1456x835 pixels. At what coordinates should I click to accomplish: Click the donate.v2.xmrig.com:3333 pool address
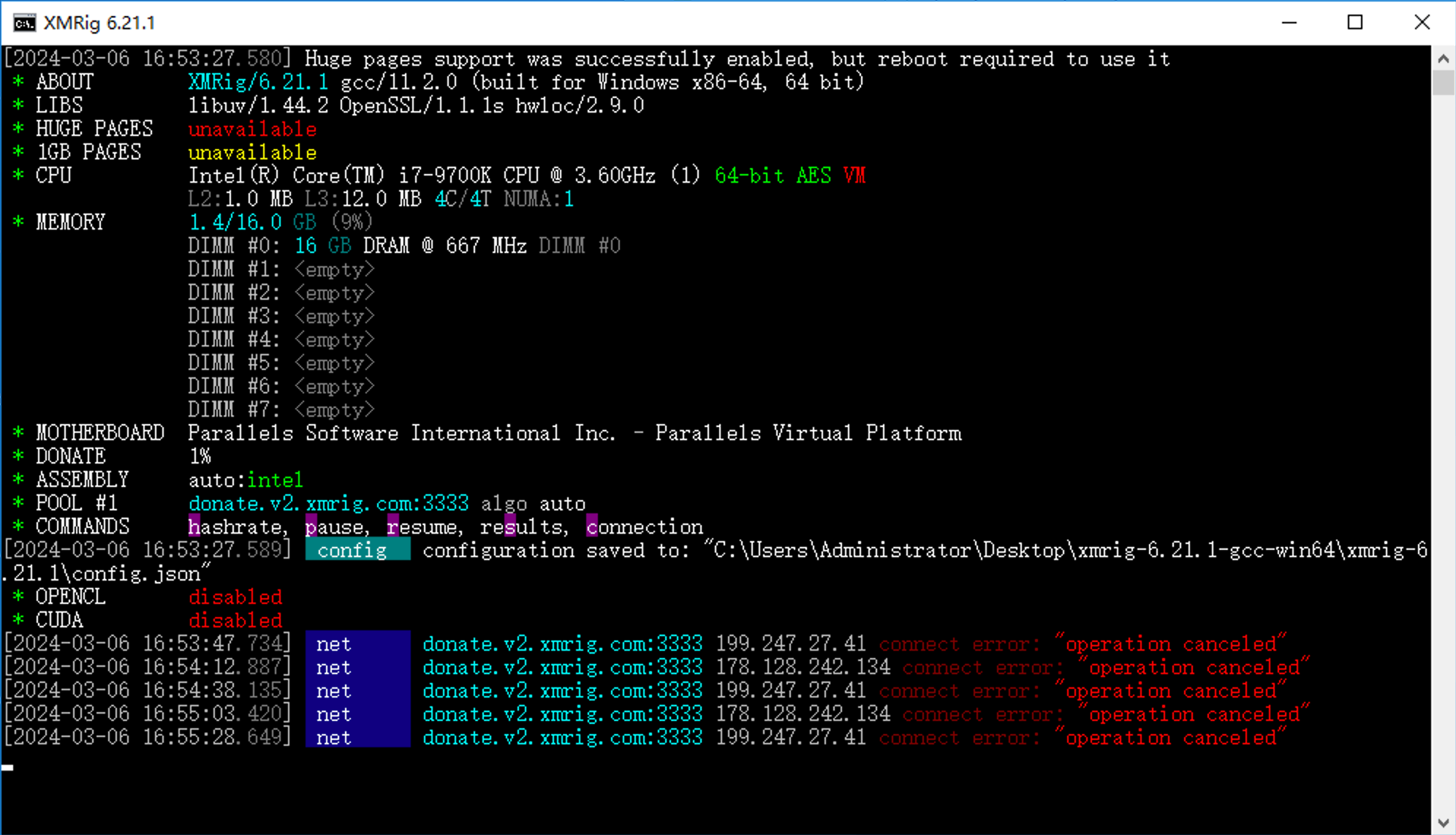tap(328, 503)
